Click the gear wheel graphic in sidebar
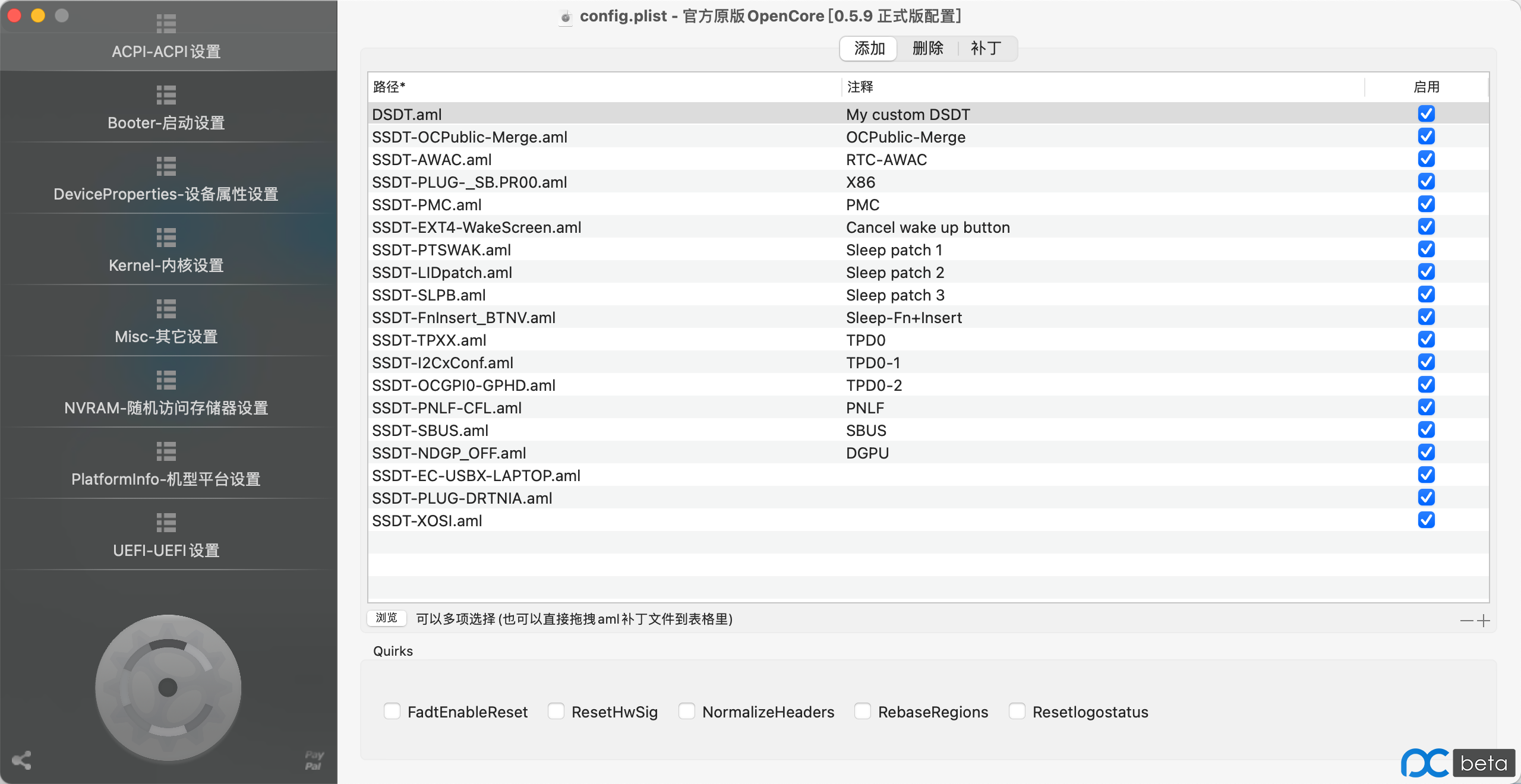This screenshot has height=784, width=1521. (168, 688)
